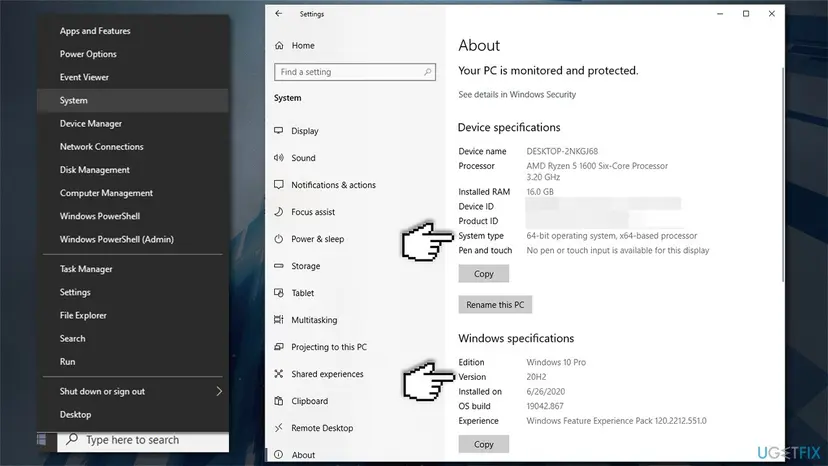Click the Find a setting search box
828x466 pixels.
pyautogui.click(x=354, y=72)
